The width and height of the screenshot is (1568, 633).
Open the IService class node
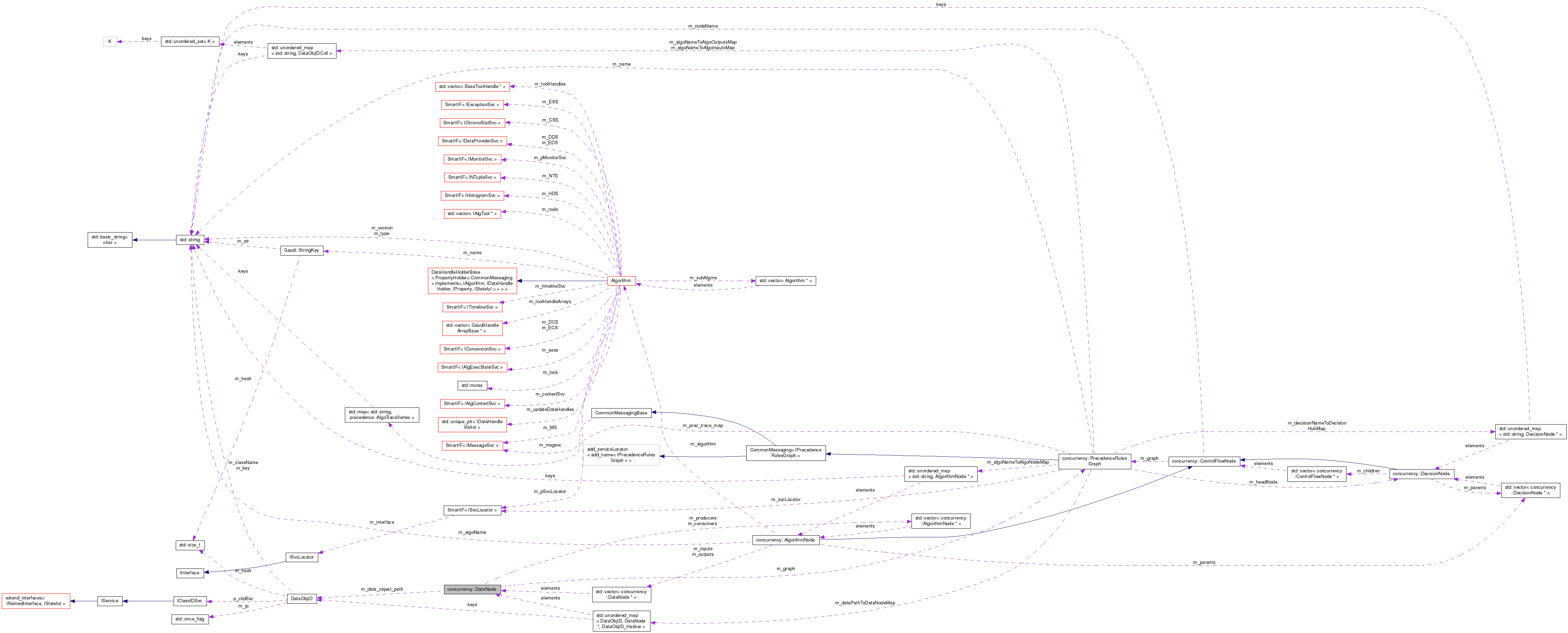click(110, 600)
